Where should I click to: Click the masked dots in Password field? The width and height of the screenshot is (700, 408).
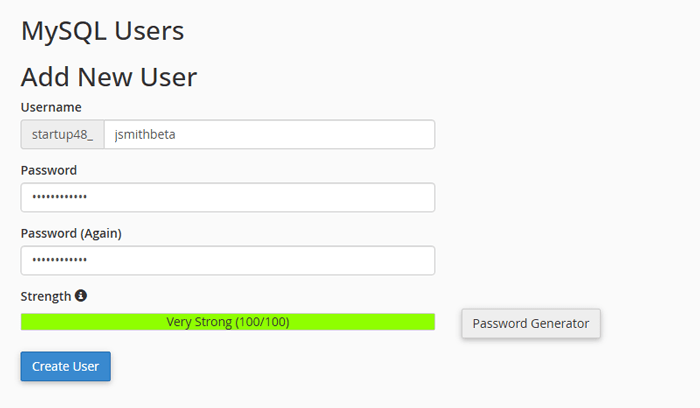click(x=60, y=198)
